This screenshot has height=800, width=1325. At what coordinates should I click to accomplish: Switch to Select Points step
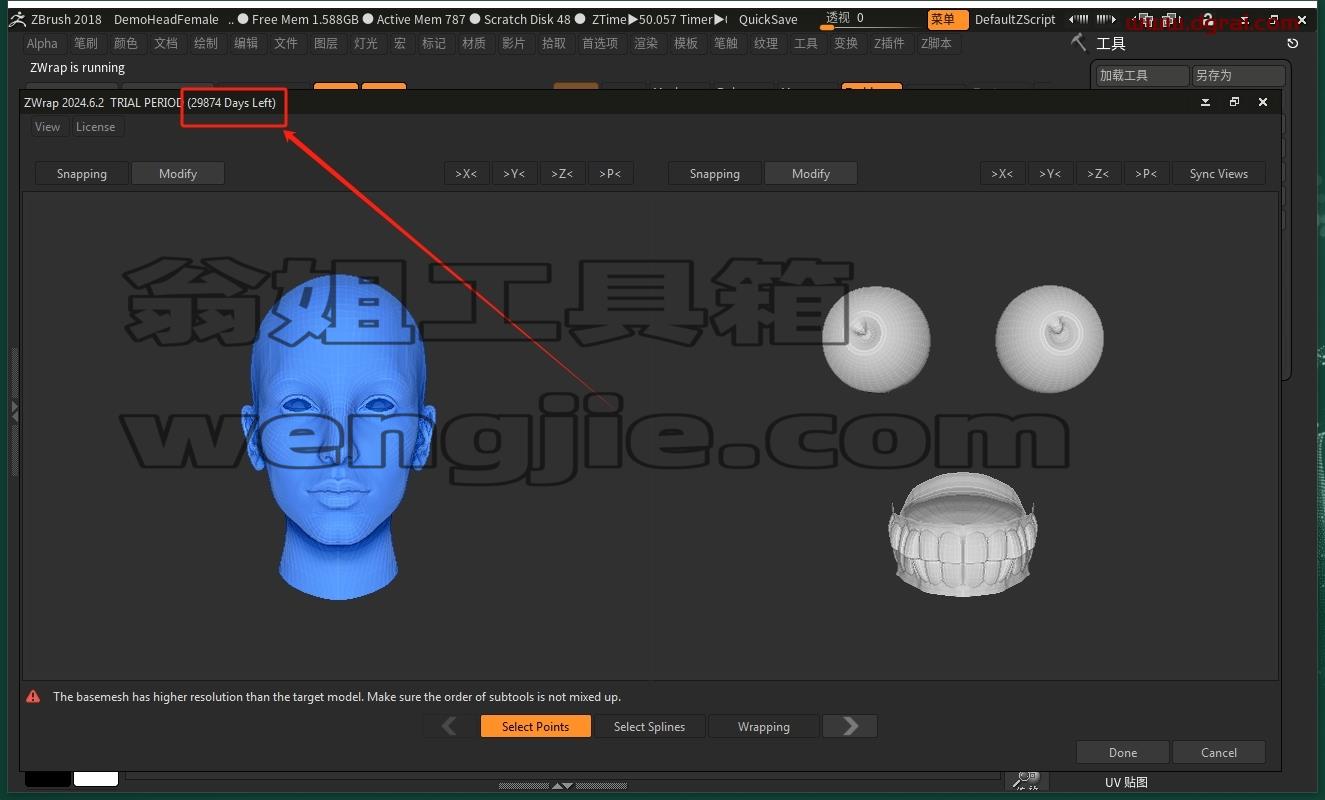536,726
